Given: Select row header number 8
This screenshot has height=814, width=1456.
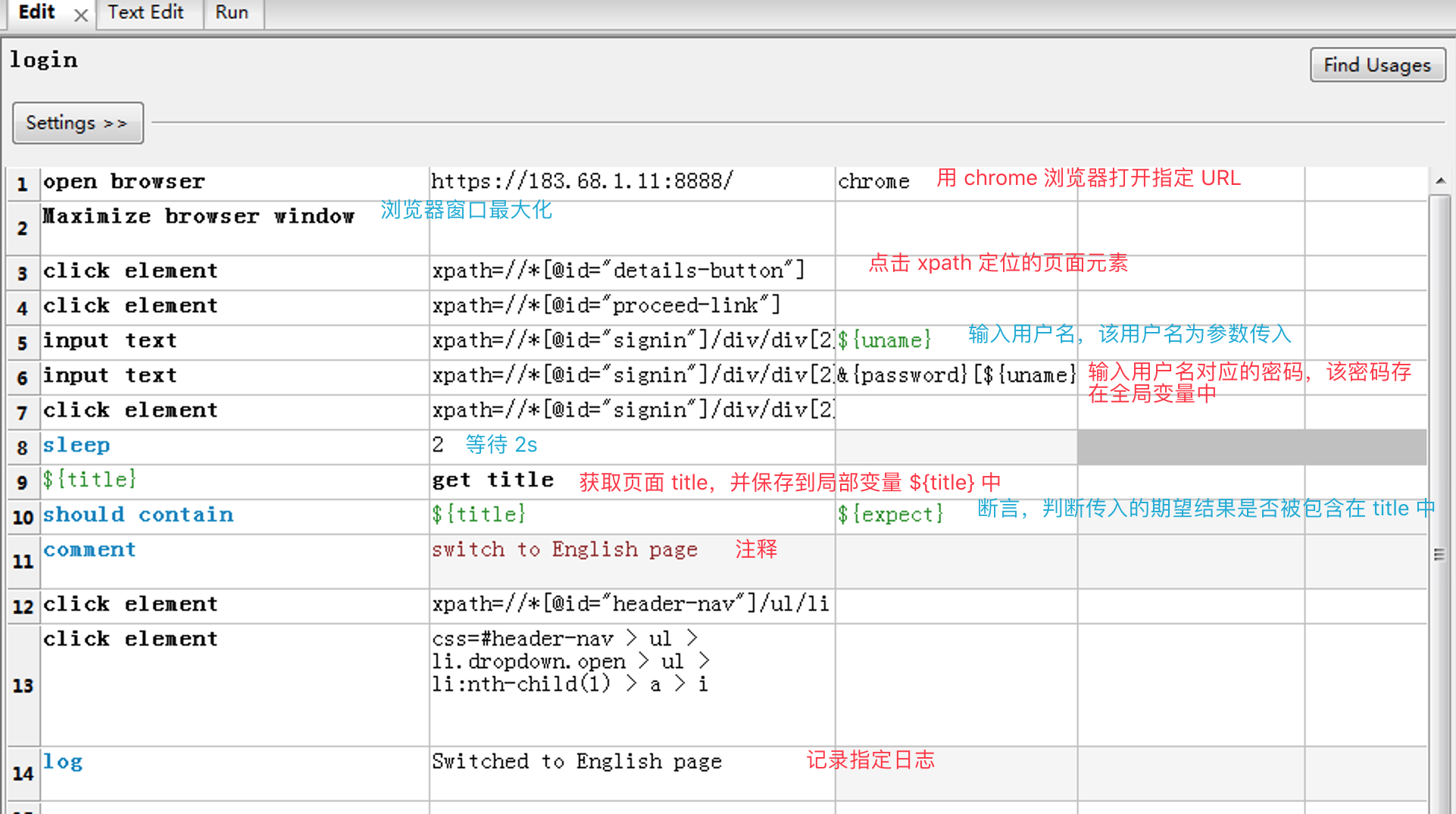Looking at the screenshot, I should pos(23,447).
